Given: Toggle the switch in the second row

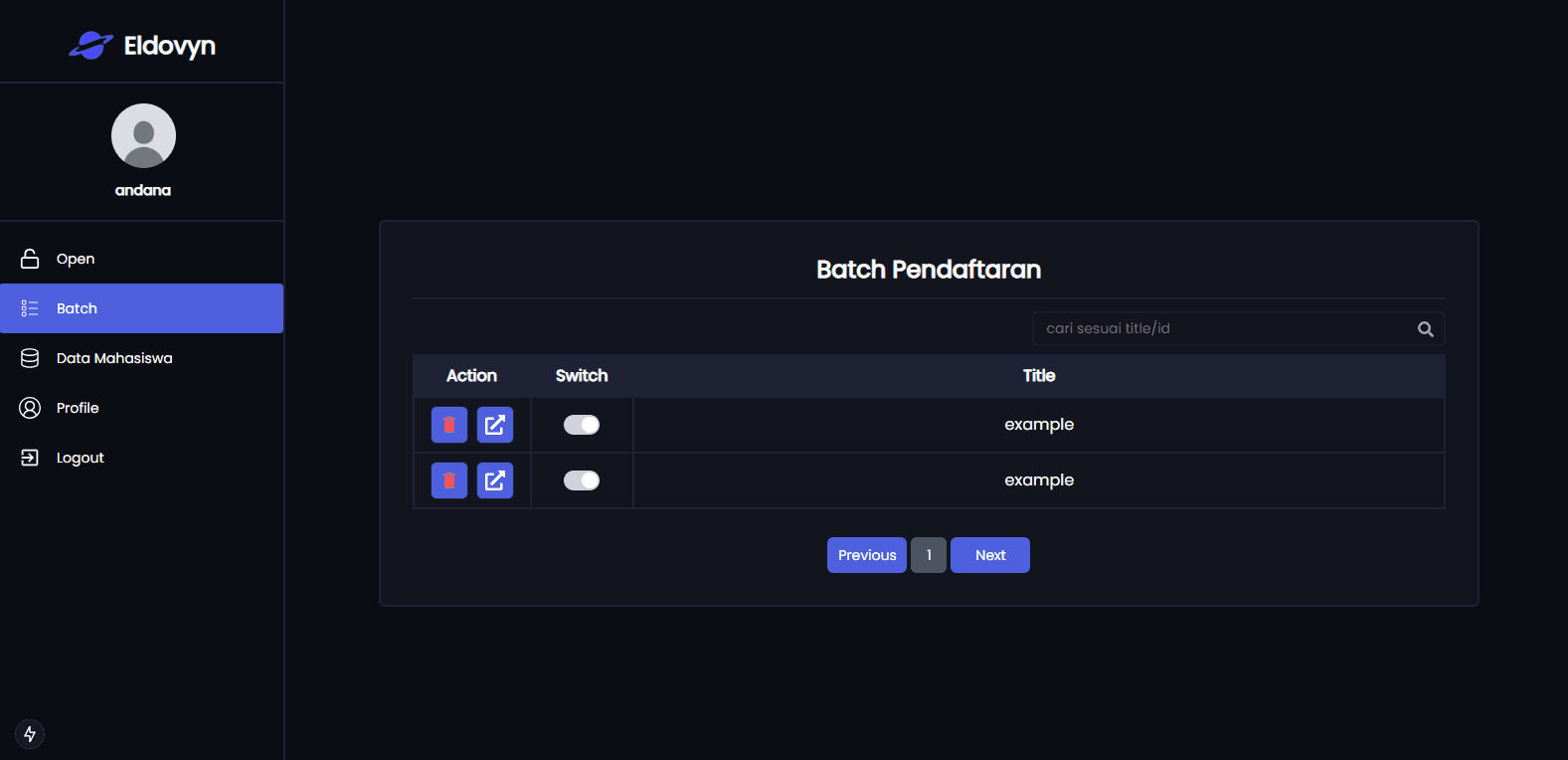Looking at the screenshot, I should point(582,480).
